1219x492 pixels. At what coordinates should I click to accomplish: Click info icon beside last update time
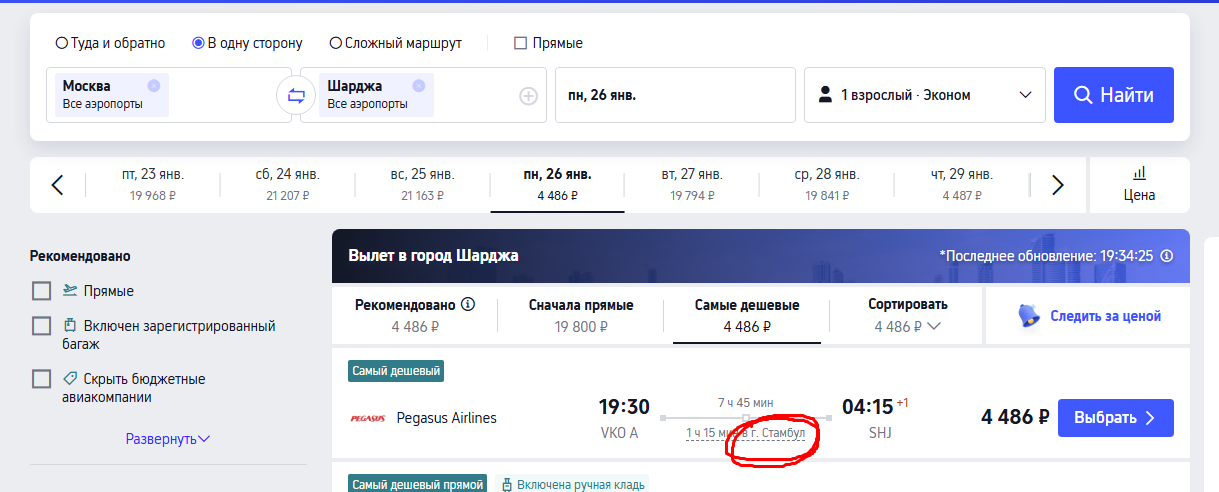tap(1166, 256)
